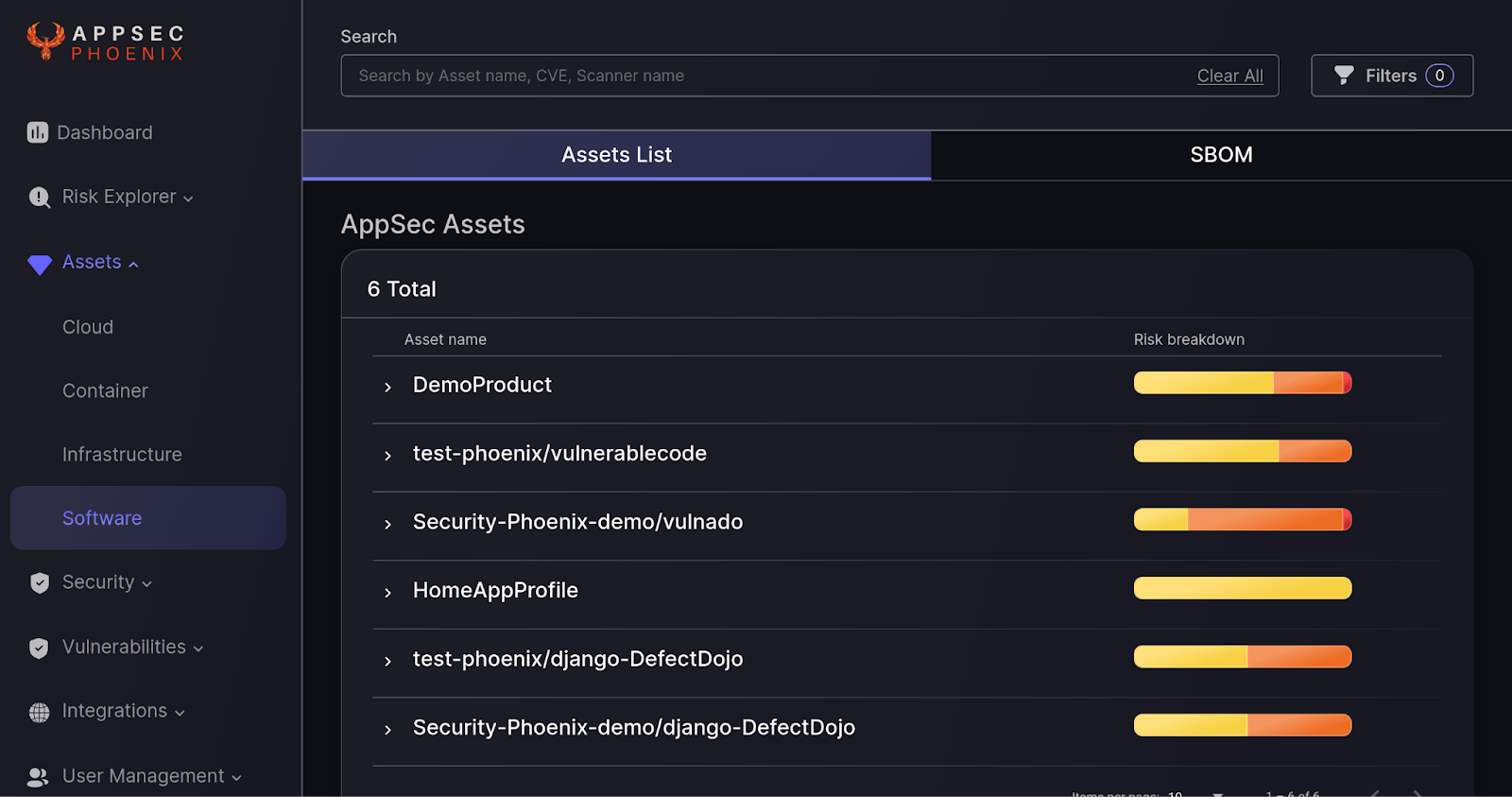The height and width of the screenshot is (797, 1512).
Task: Go to Container assets
Action: point(105,390)
